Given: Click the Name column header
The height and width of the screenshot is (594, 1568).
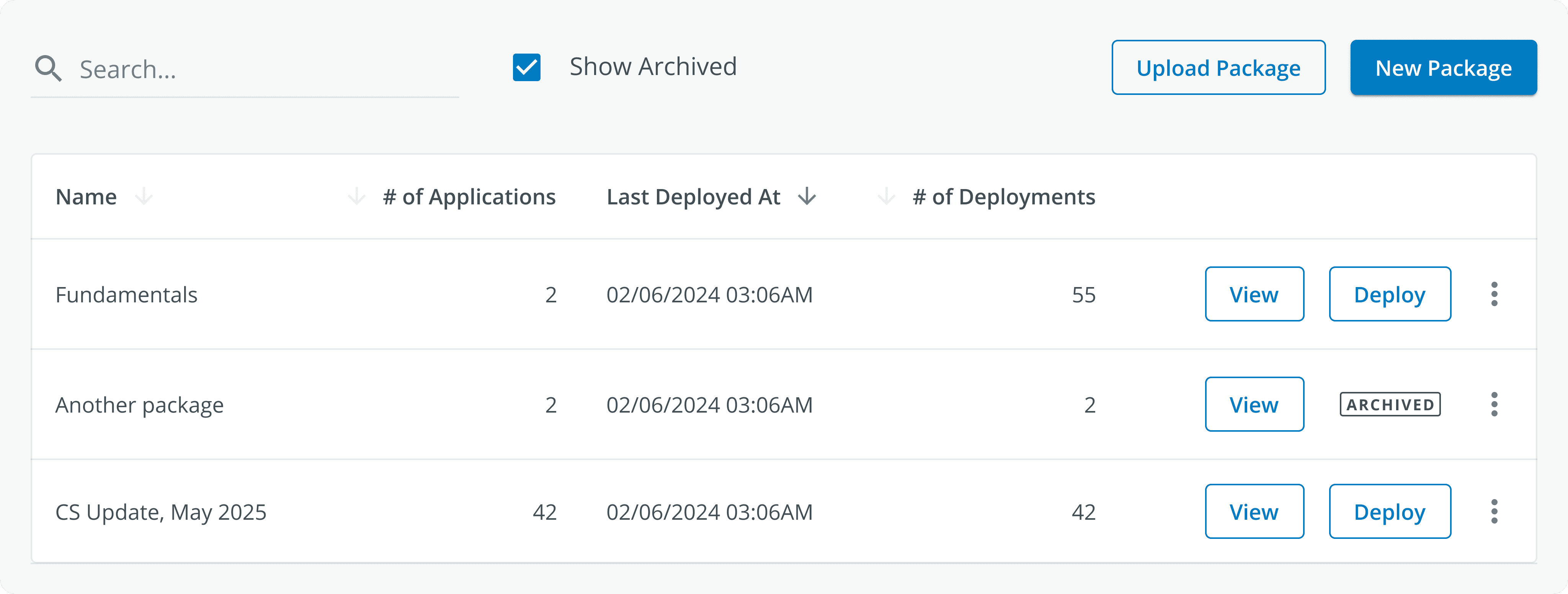Looking at the screenshot, I should 86,197.
